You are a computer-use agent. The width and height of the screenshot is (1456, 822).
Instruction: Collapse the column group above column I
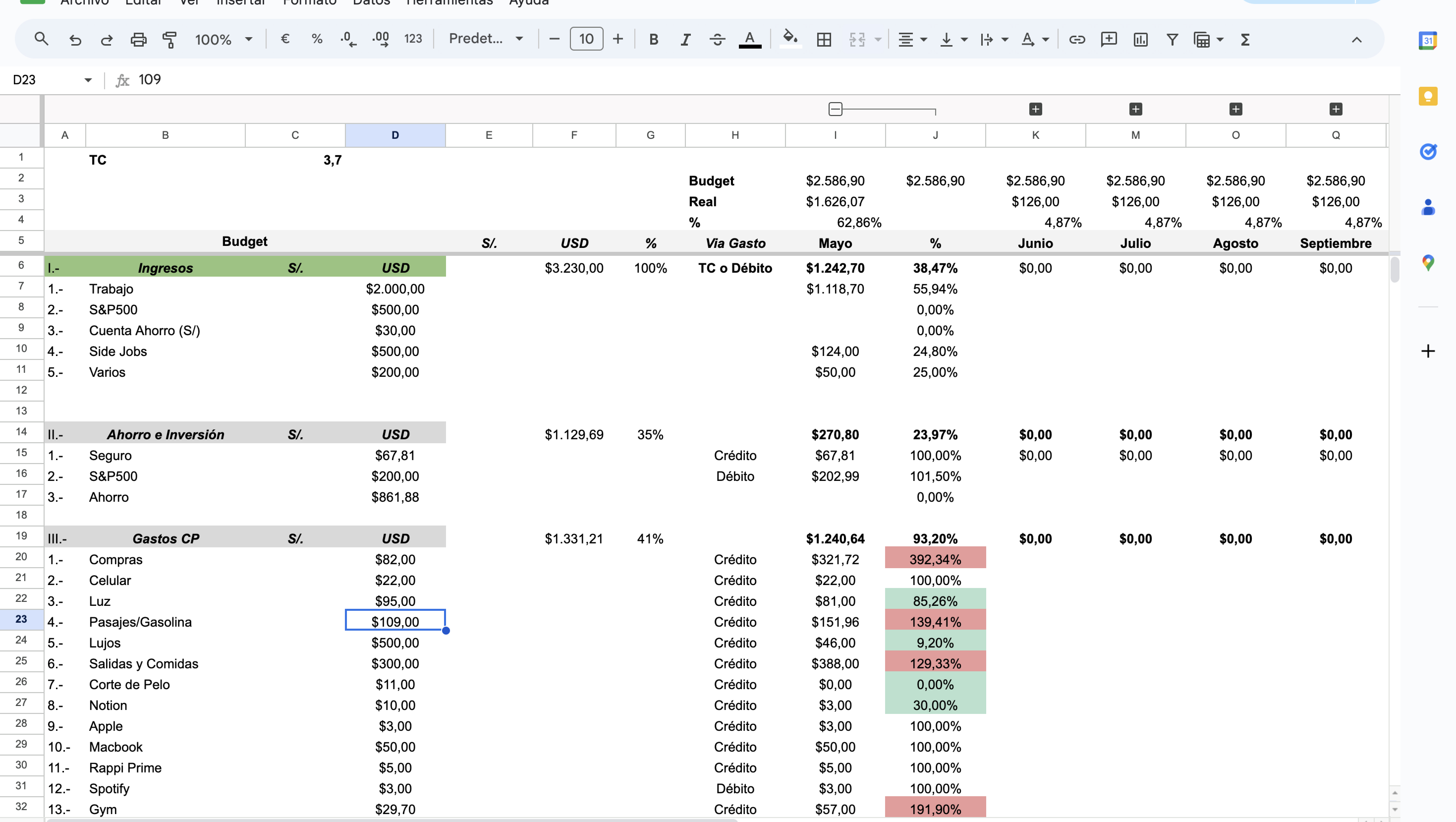coord(835,109)
